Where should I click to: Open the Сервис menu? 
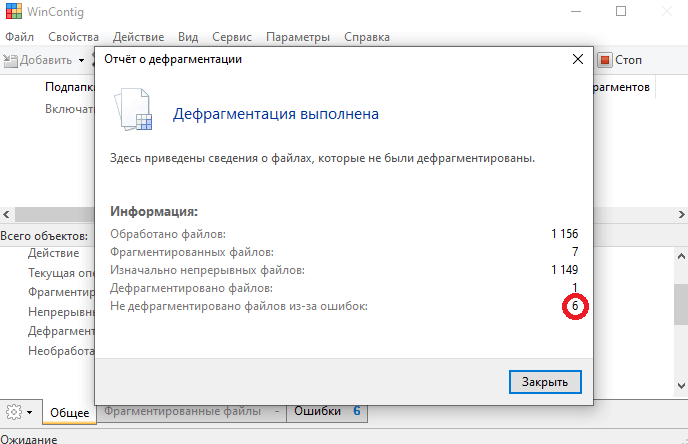click(x=232, y=37)
